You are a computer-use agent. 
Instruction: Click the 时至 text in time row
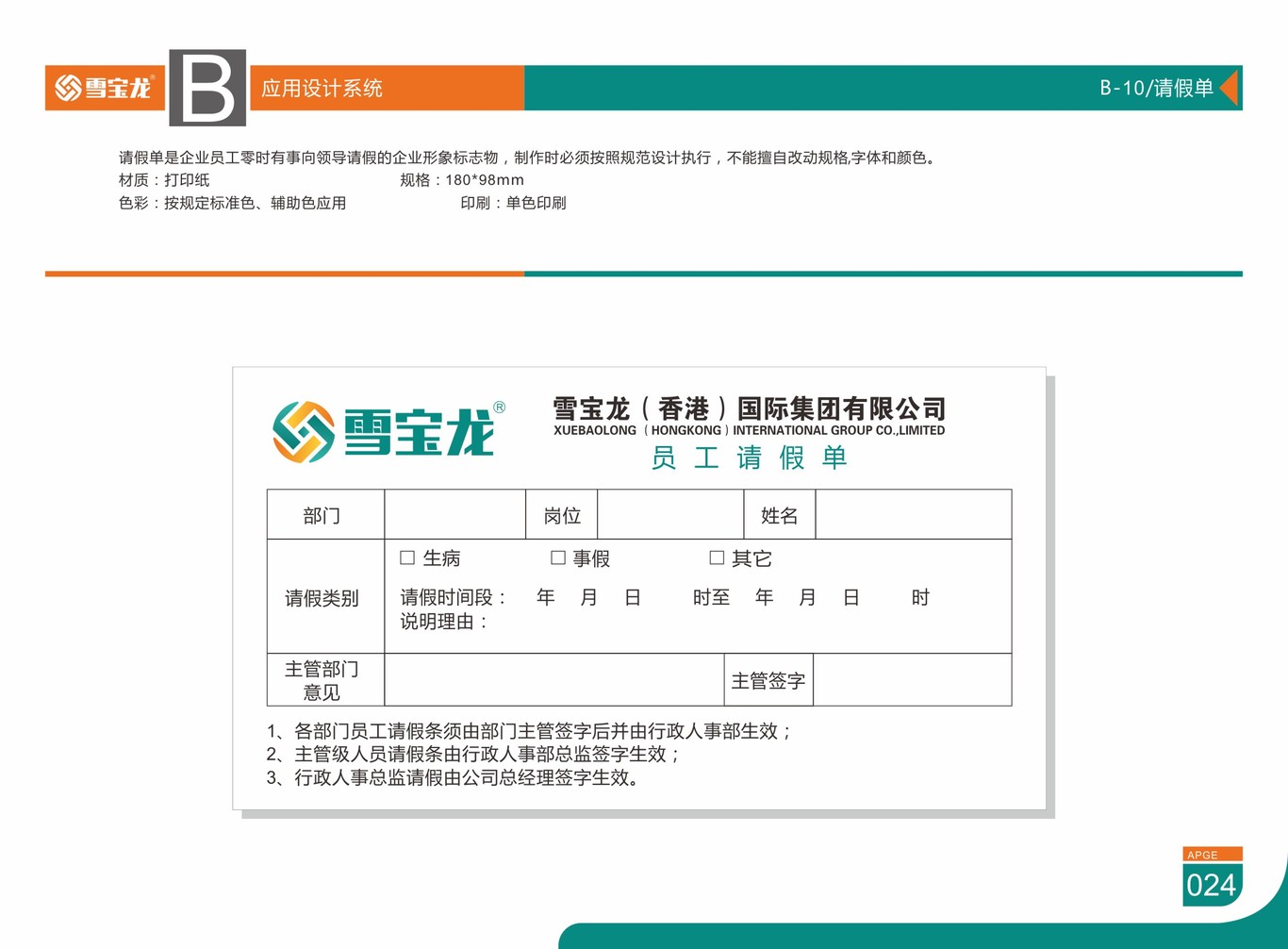(x=711, y=597)
